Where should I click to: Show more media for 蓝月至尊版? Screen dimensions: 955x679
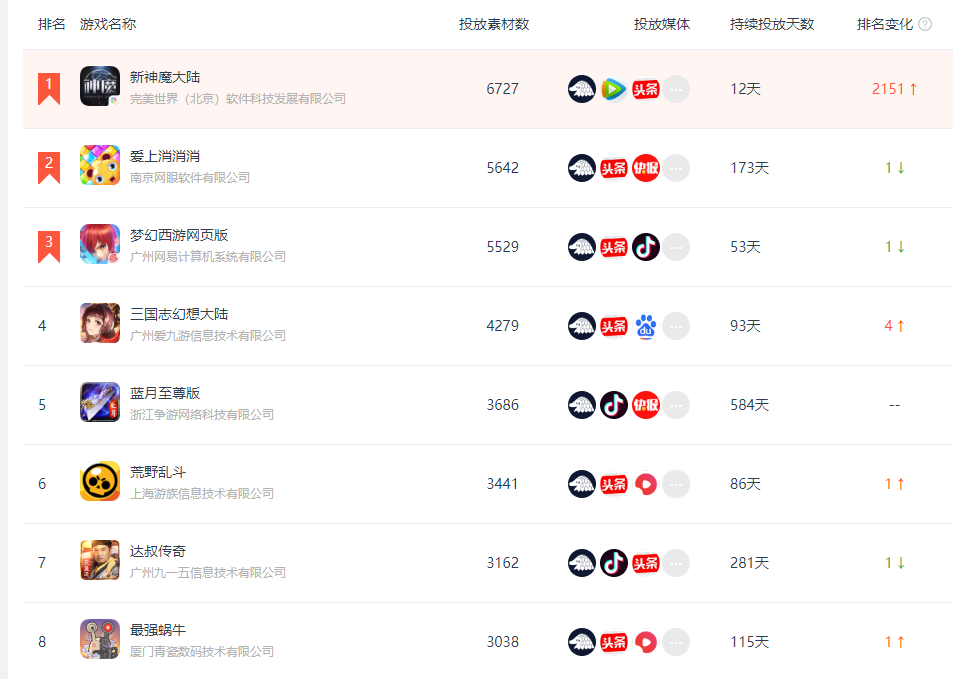click(676, 405)
